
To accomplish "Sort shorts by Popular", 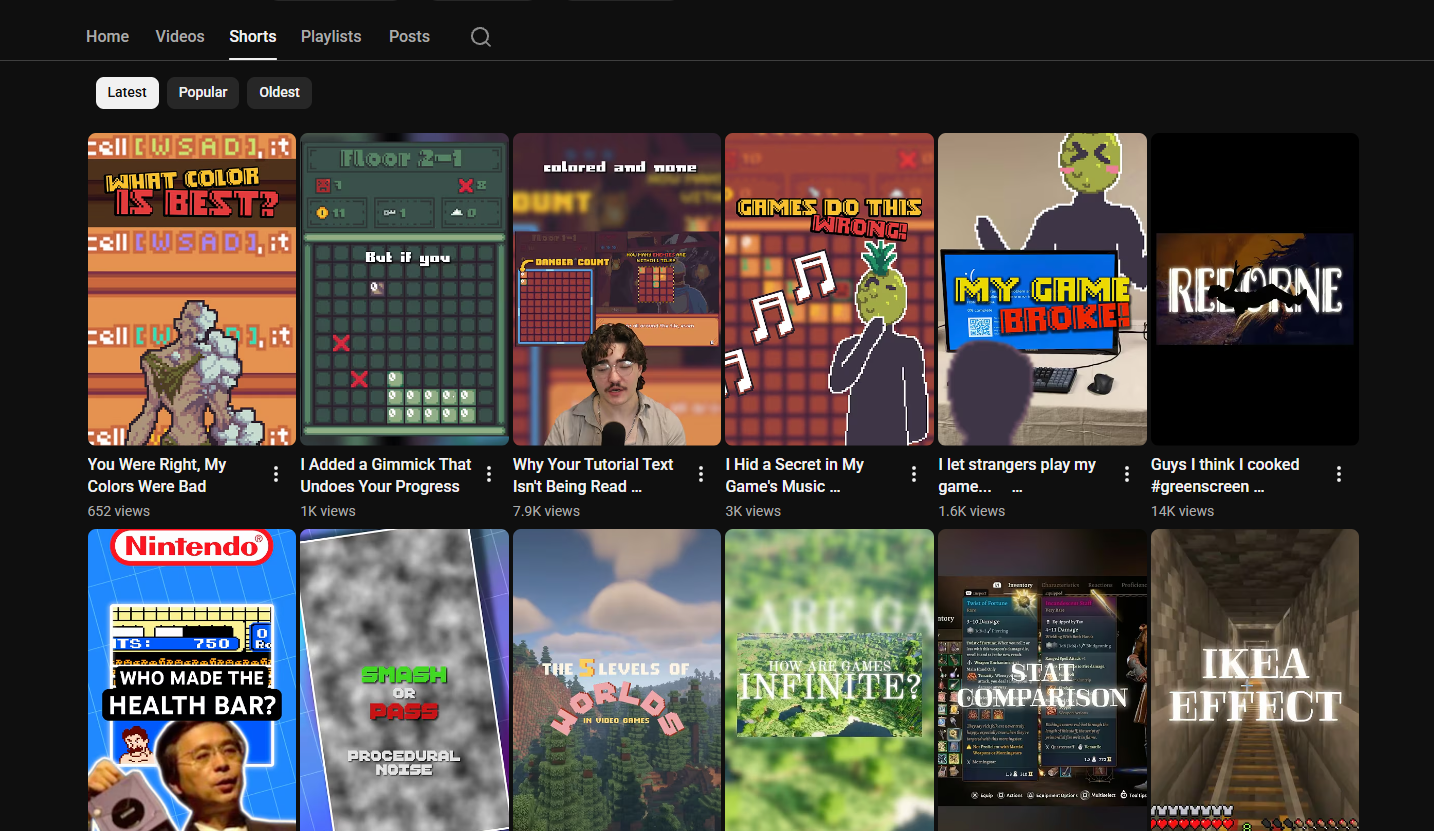I will tap(203, 92).
